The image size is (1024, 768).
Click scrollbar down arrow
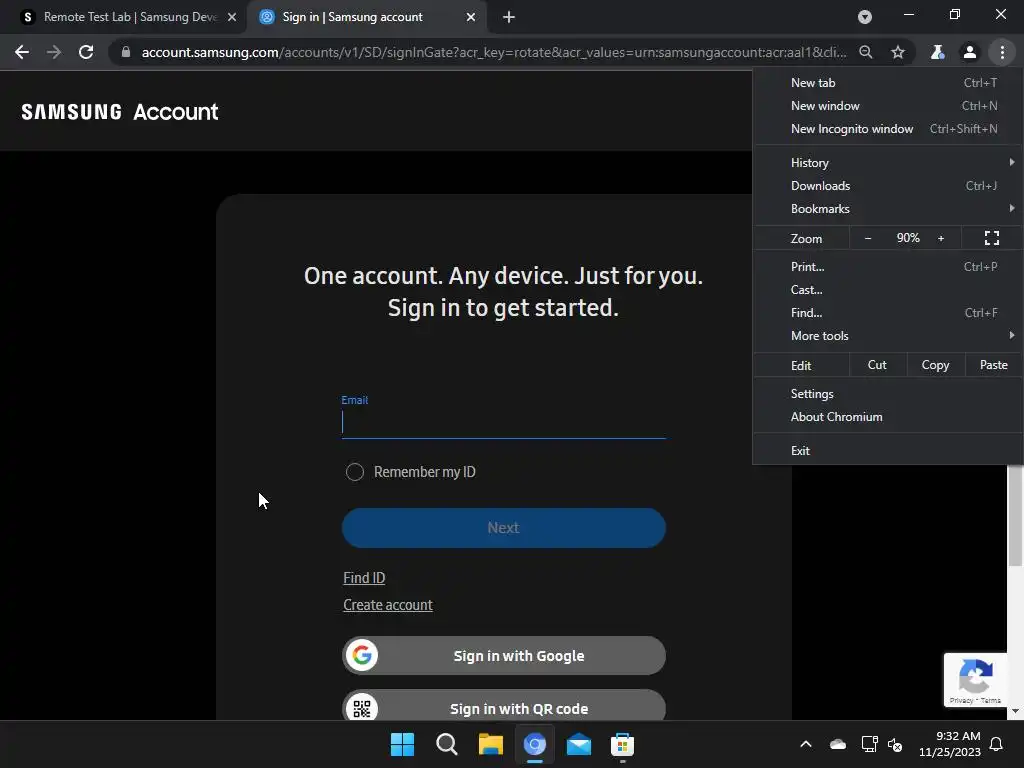pyautogui.click(x=1015, y=711)
